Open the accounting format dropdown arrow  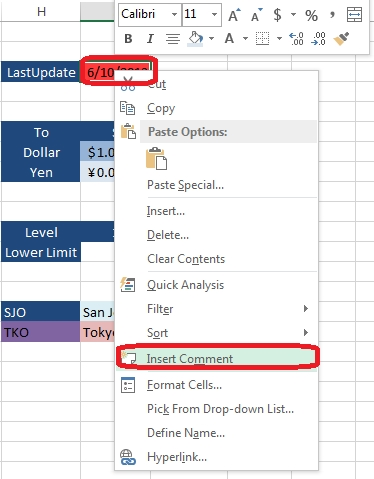click(x=293, y=15)
